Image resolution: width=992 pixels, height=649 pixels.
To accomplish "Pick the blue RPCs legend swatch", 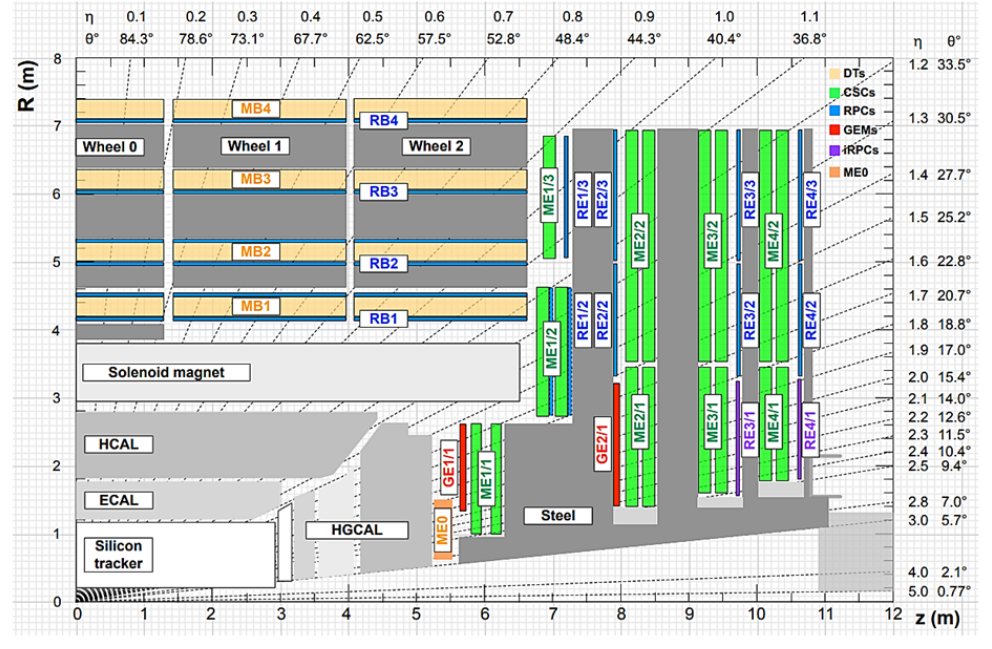I will [x=835, y=111].
